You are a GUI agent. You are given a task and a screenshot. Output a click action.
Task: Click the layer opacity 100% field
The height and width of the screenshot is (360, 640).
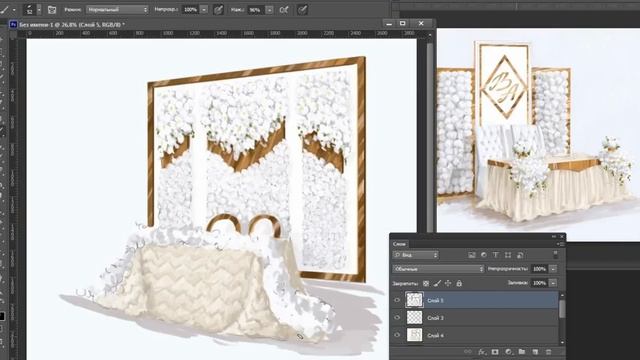(x=540, y=269)
